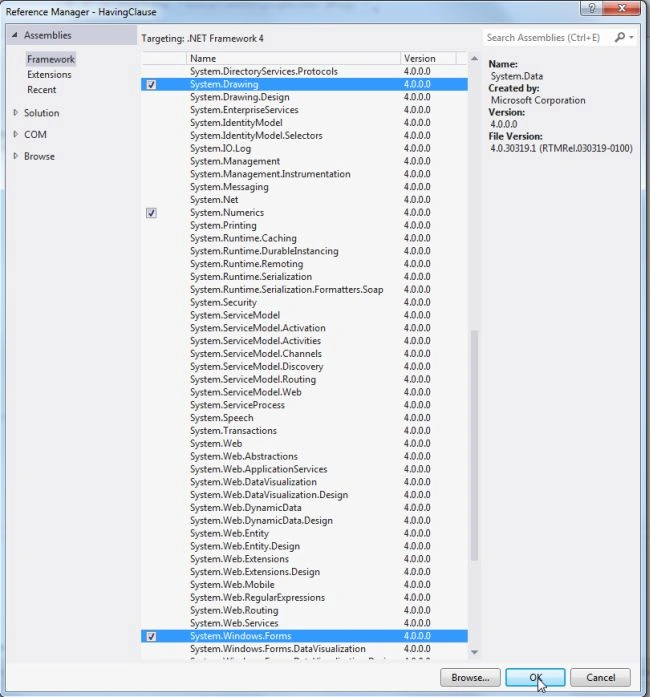
Task: Select System.IO.Log row
Action: (305, 148)
